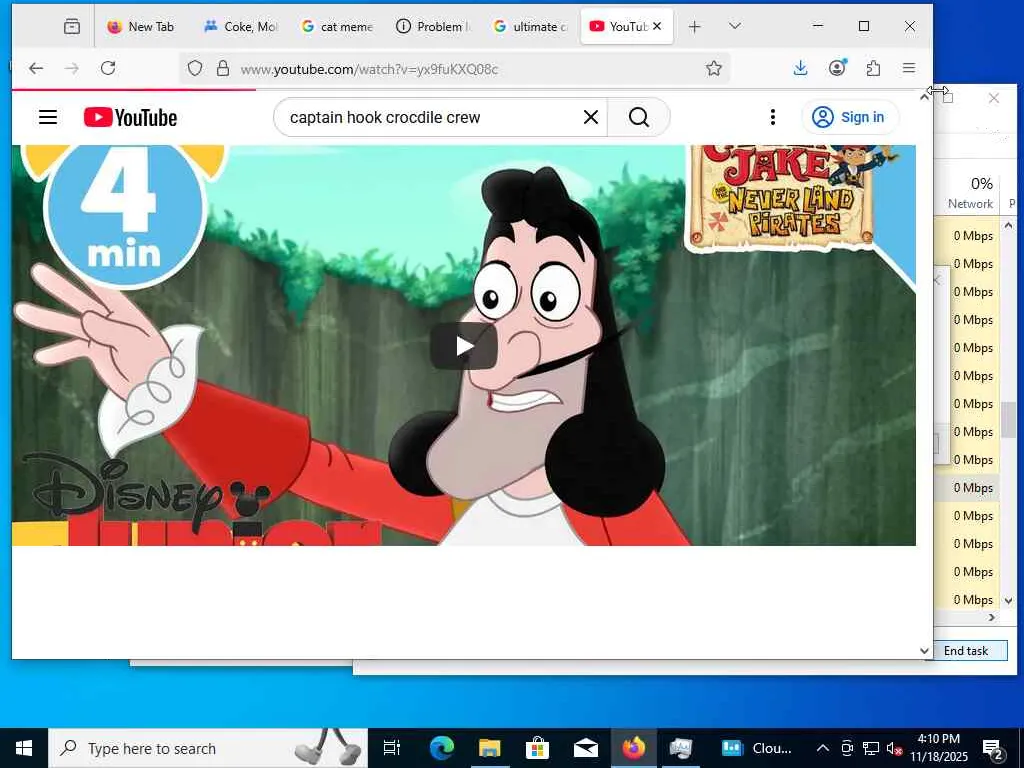Click the browser forward arrow
1024x768 pixels.
click(x=72, y=68)
